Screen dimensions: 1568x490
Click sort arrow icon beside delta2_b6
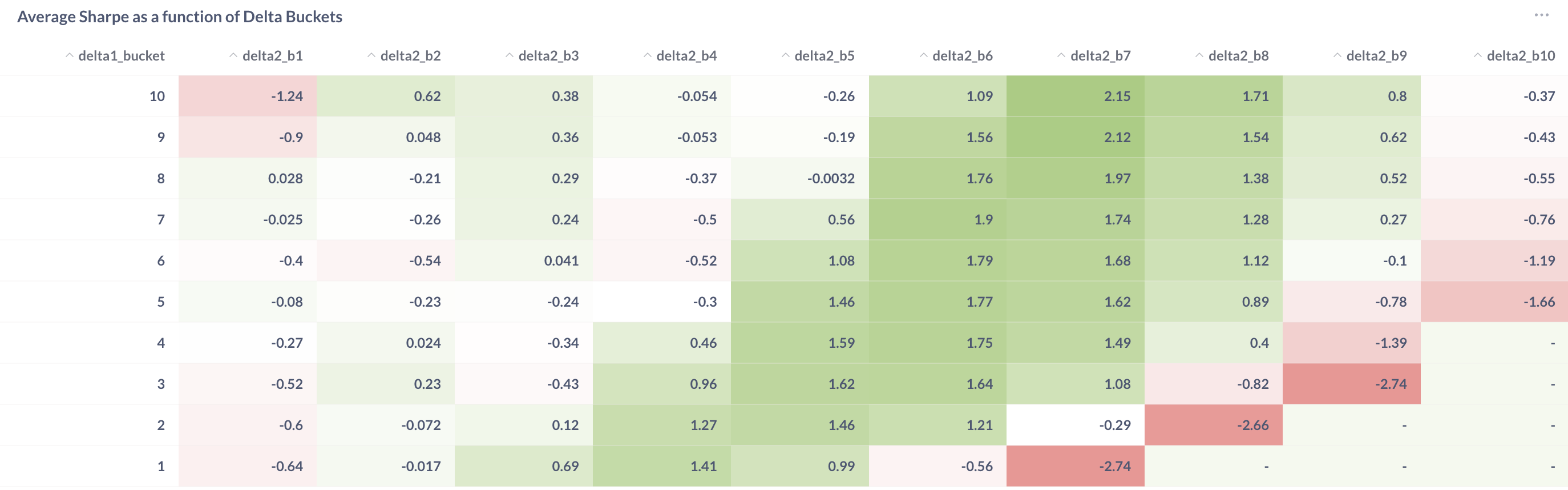coord(923,55)
